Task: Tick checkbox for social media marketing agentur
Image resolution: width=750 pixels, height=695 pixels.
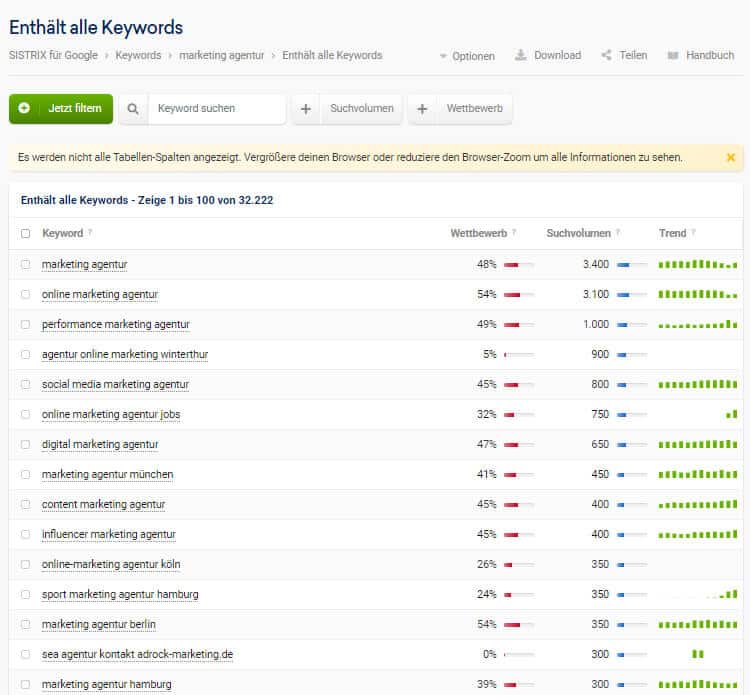Action: click(25, 385)
